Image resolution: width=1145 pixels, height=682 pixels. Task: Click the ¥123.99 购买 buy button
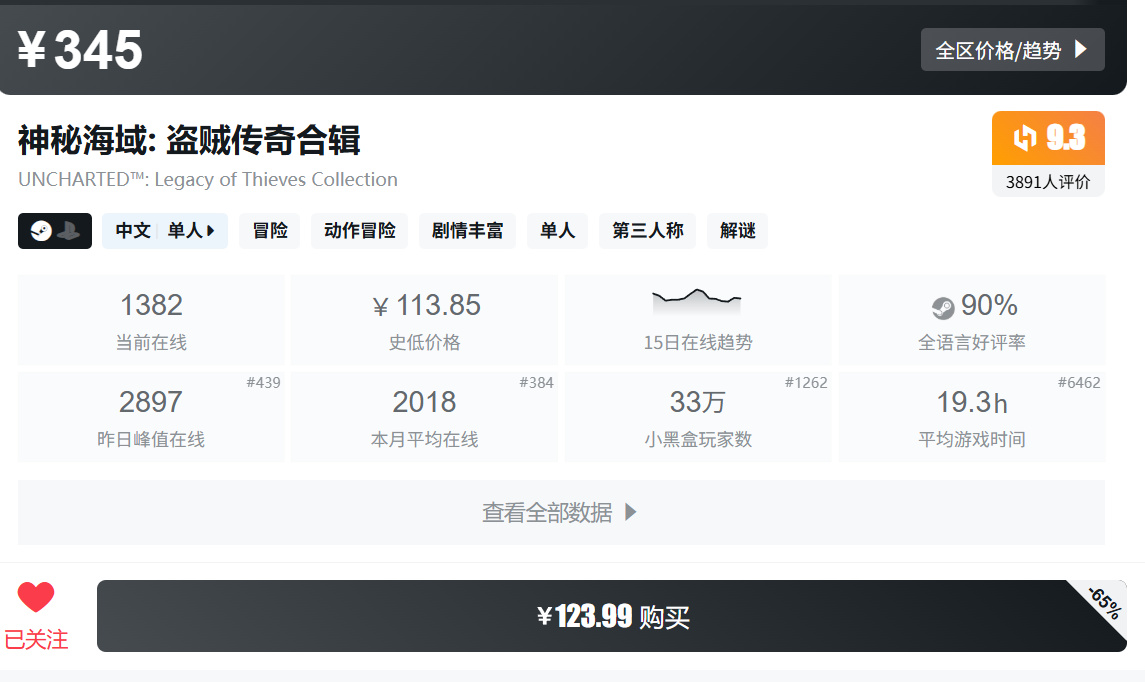pos(612,616)
